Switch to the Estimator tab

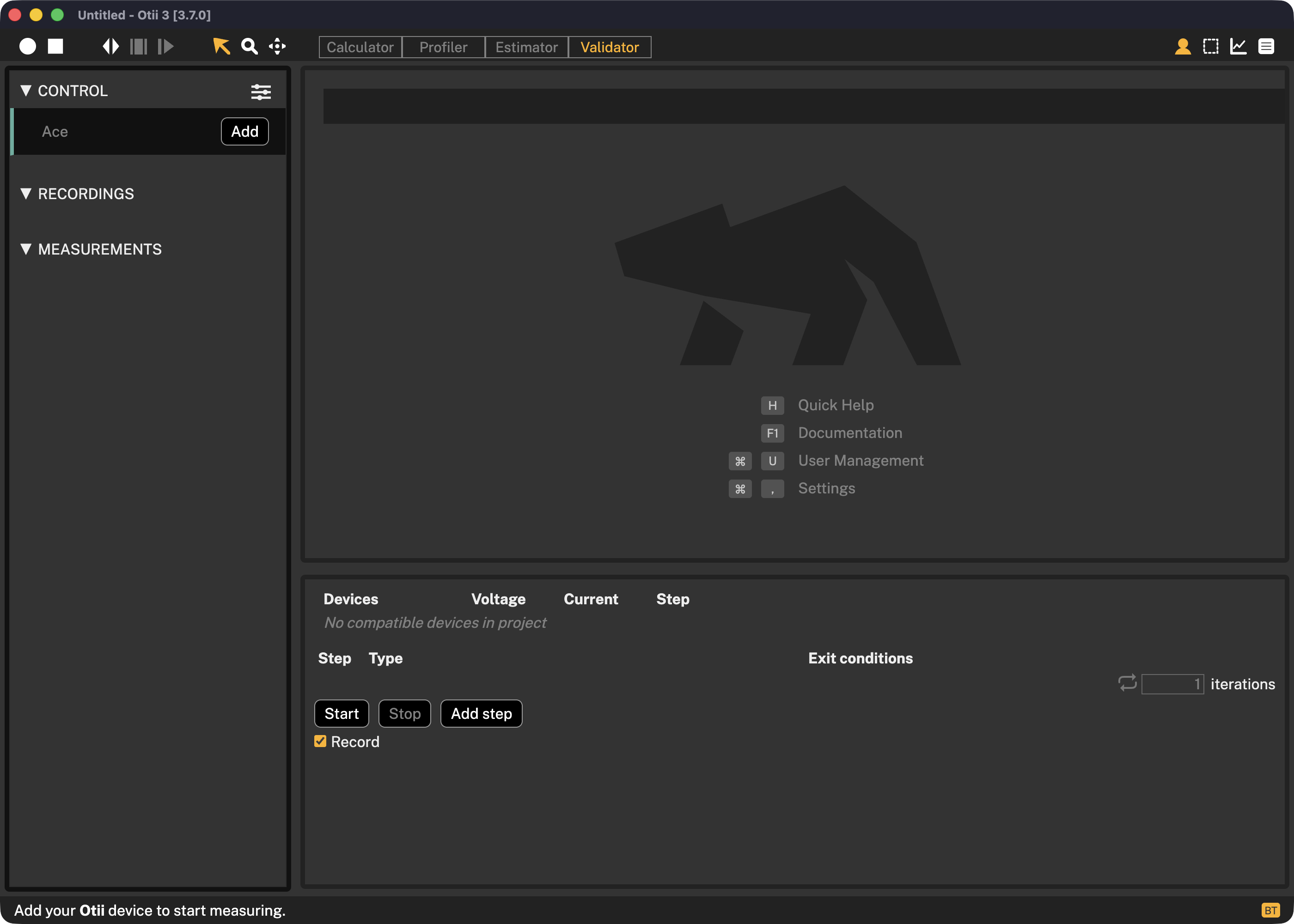click(526, 47)
